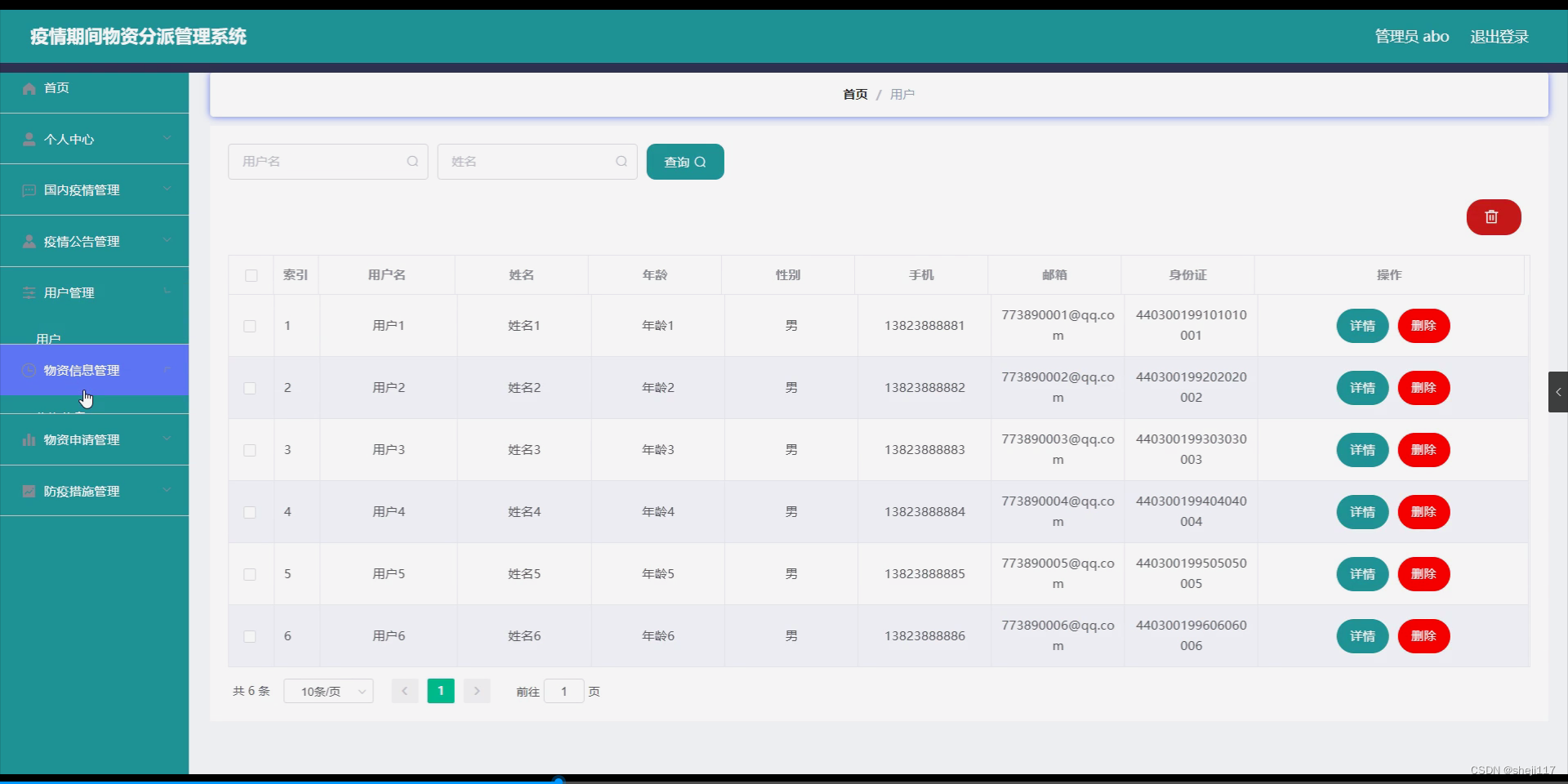Viewport: 1568px width, 784px height.
Task: Select the 物资信息管理 sidebar menu
Action: (x=94, y=370)
